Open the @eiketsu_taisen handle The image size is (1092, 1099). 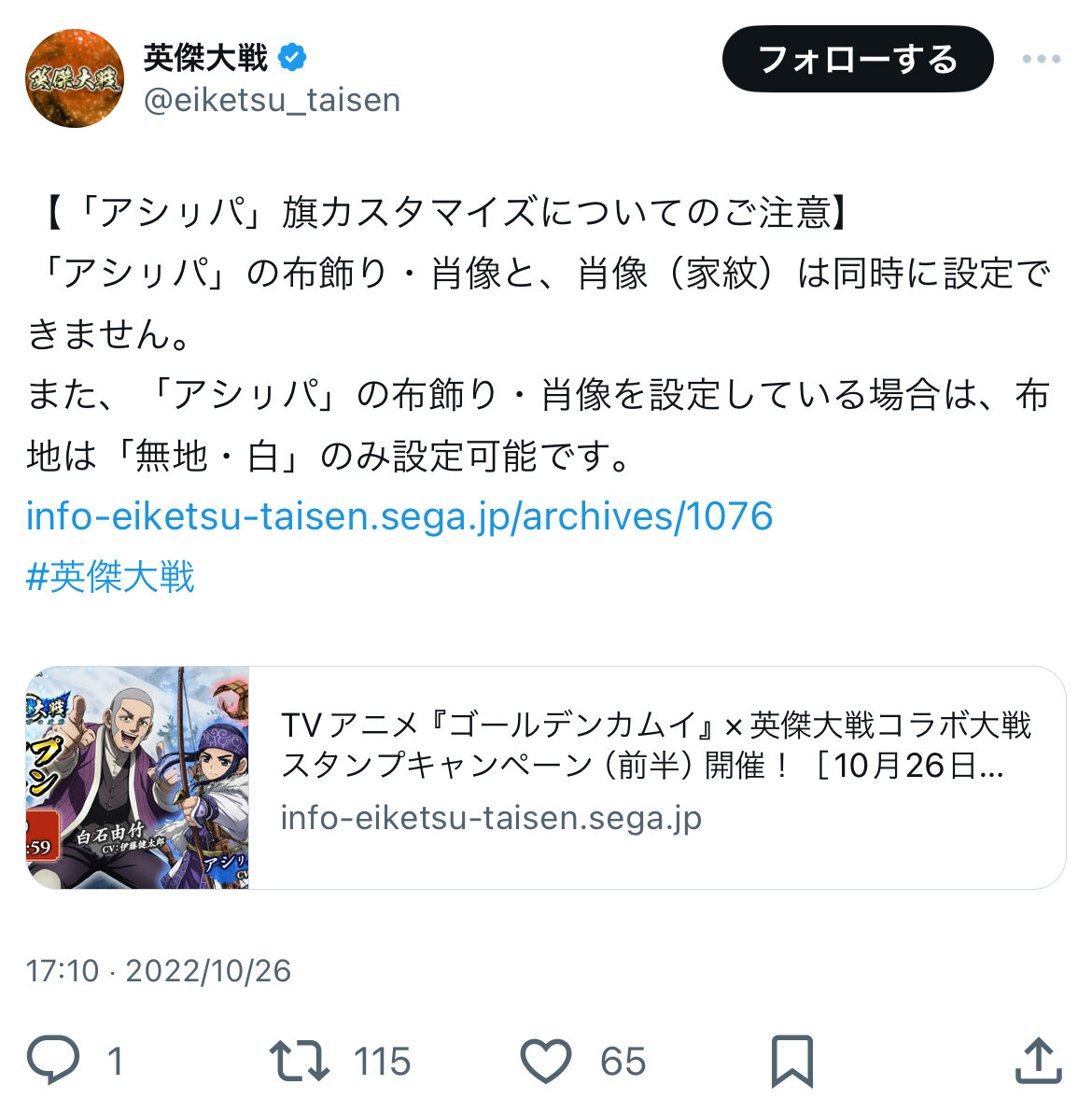click(x=272, y=100)
